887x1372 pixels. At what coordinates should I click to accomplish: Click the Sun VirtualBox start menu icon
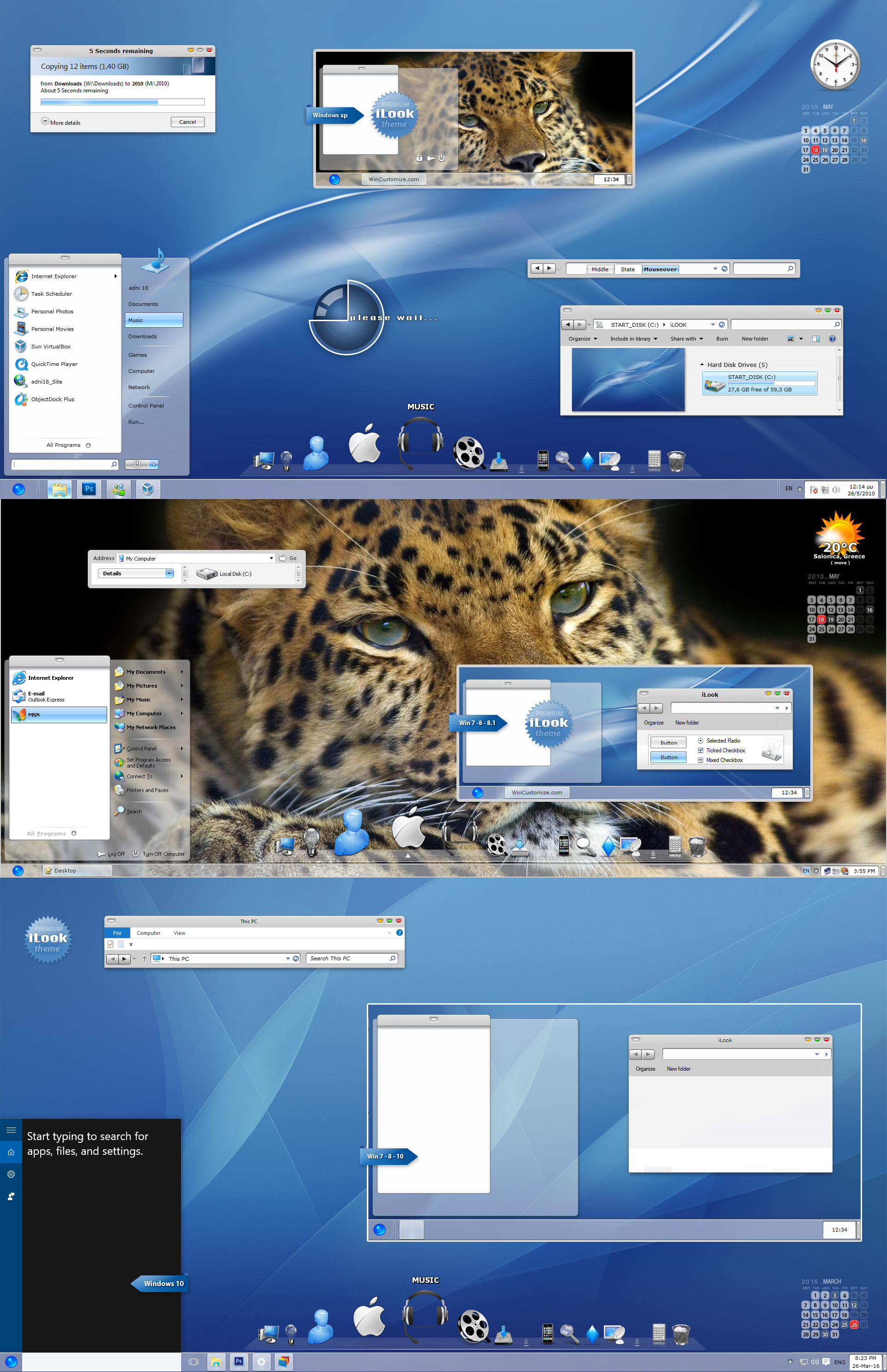(21, 346)
